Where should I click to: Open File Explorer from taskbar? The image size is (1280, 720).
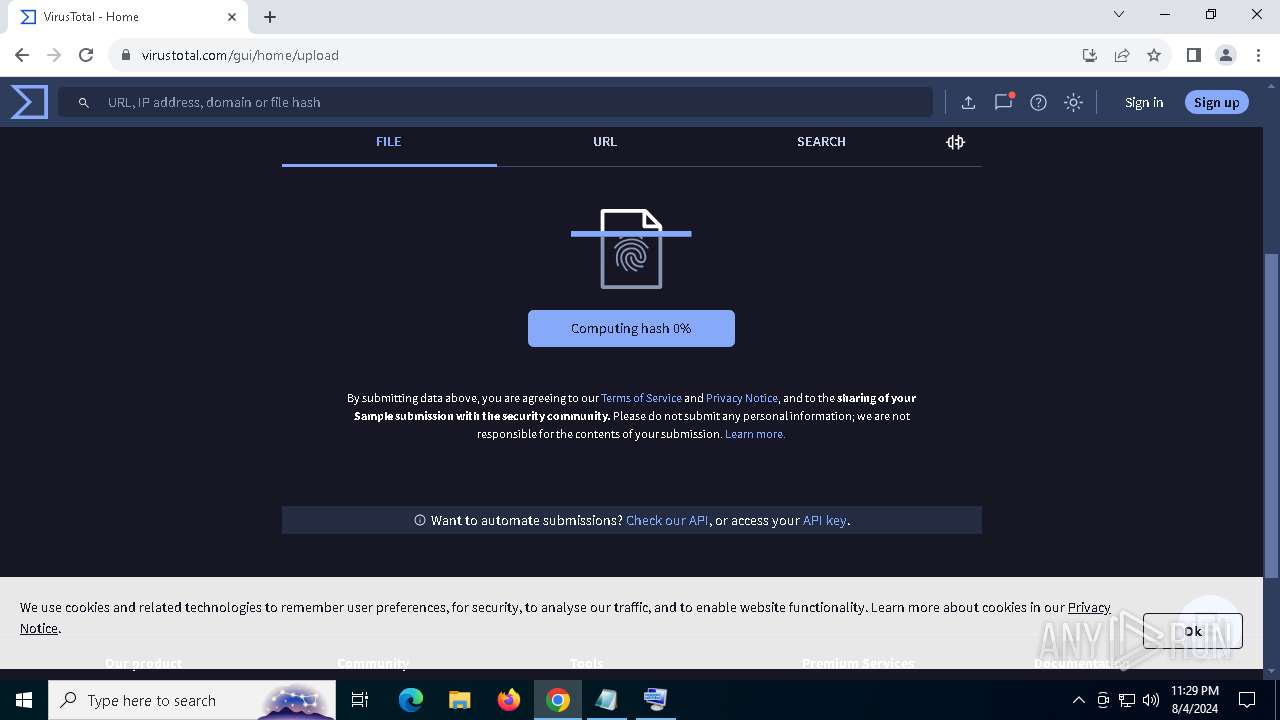tap(459, 700)
